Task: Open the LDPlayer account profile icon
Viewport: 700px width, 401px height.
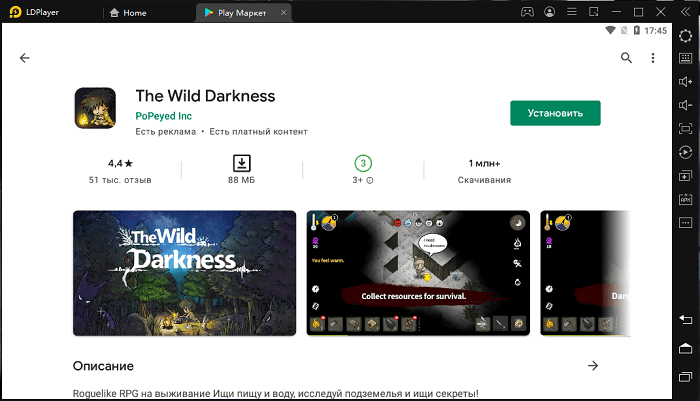Action: pos(550,12)
